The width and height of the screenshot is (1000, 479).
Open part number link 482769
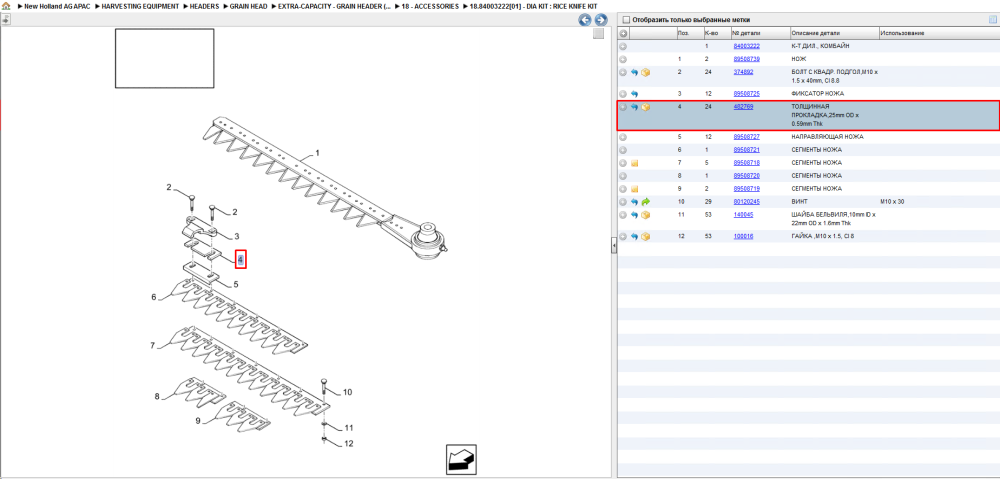[744, 107]
